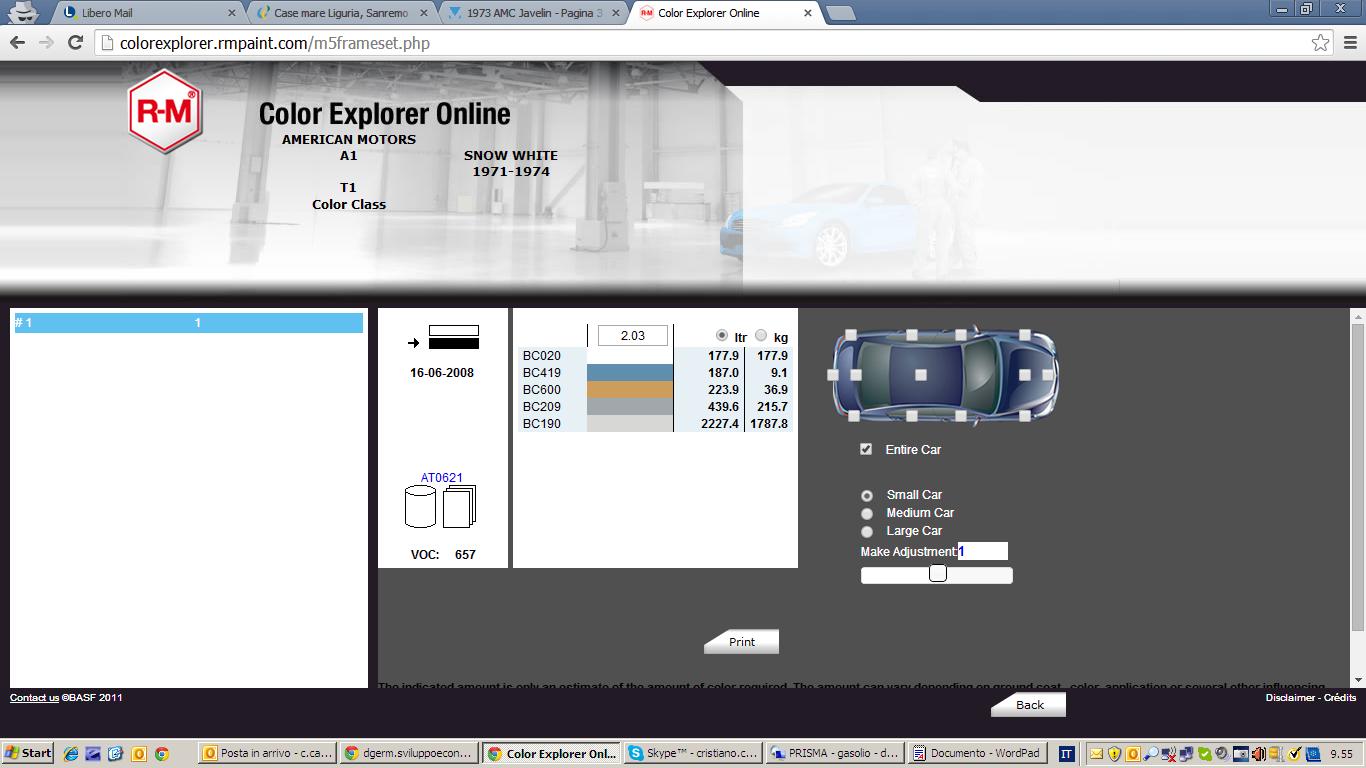The image size is (1366, 768).
Task: Toggle the roof checkbox on car diagram
Action: (921, 375)
